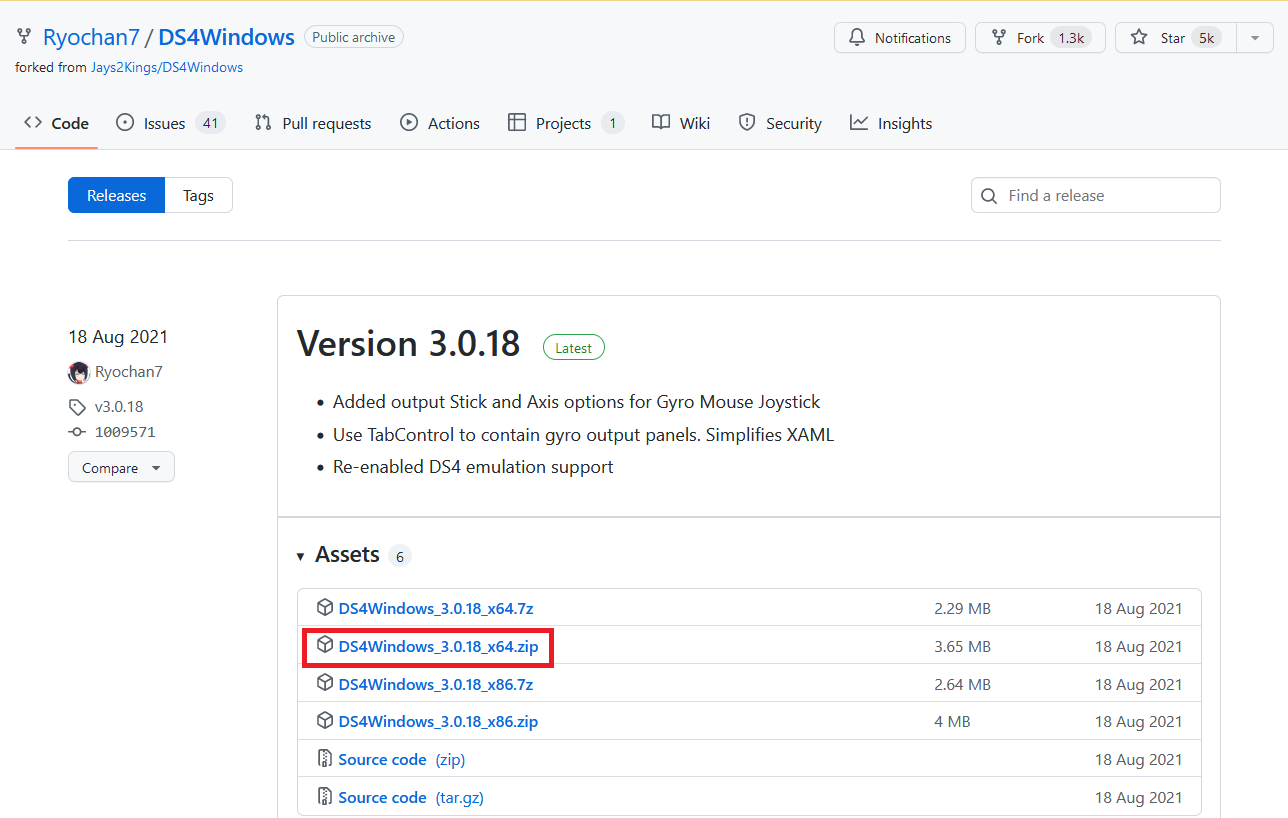Download DS4Windows_3.0.18_x86.zip
The image size is (1288, 818).
[x=438, y=722]
